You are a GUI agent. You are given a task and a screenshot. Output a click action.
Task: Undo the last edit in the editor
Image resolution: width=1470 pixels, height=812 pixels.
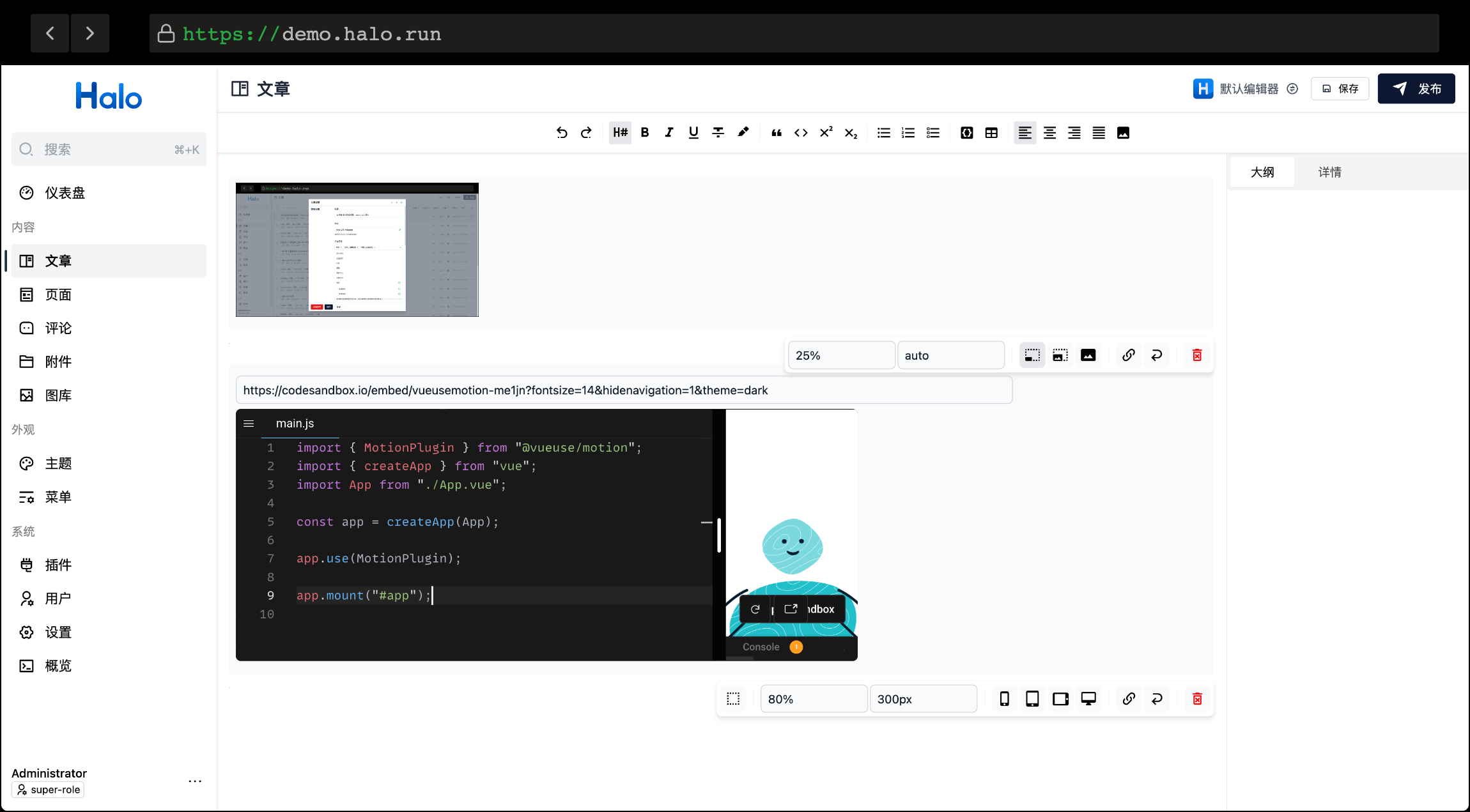click(x=562, y=132)
